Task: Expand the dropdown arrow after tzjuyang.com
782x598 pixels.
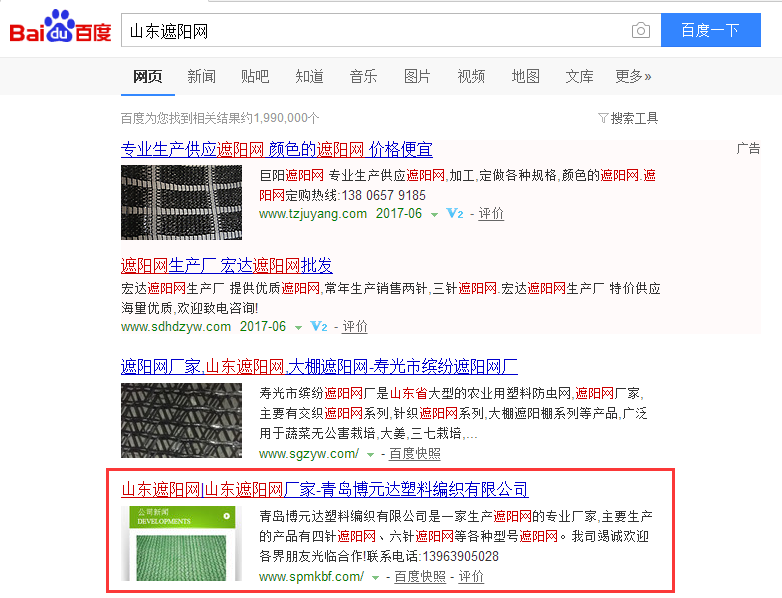Action: [434, 214]
